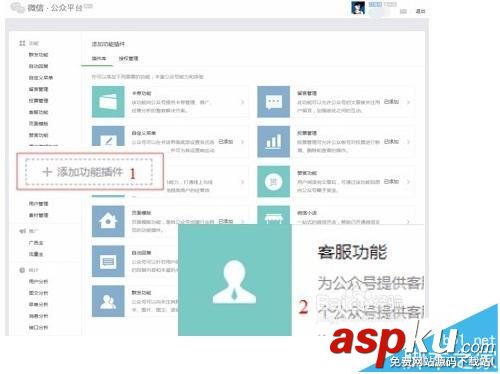The image size is (500, 374).
Task: Click the 统计 section icon in sidebar
Action: 22,270
